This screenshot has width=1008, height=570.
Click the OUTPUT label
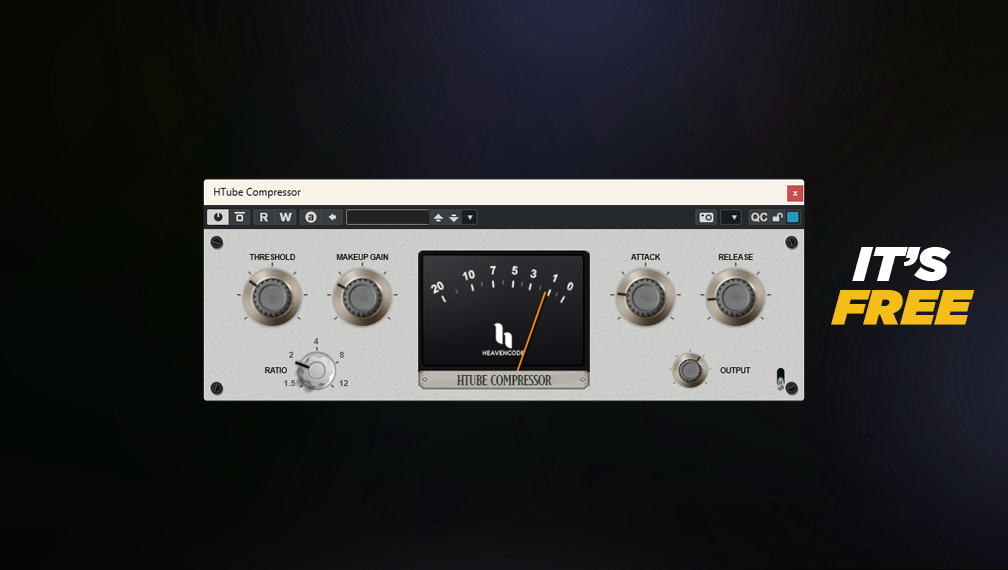tap(735, 370)
